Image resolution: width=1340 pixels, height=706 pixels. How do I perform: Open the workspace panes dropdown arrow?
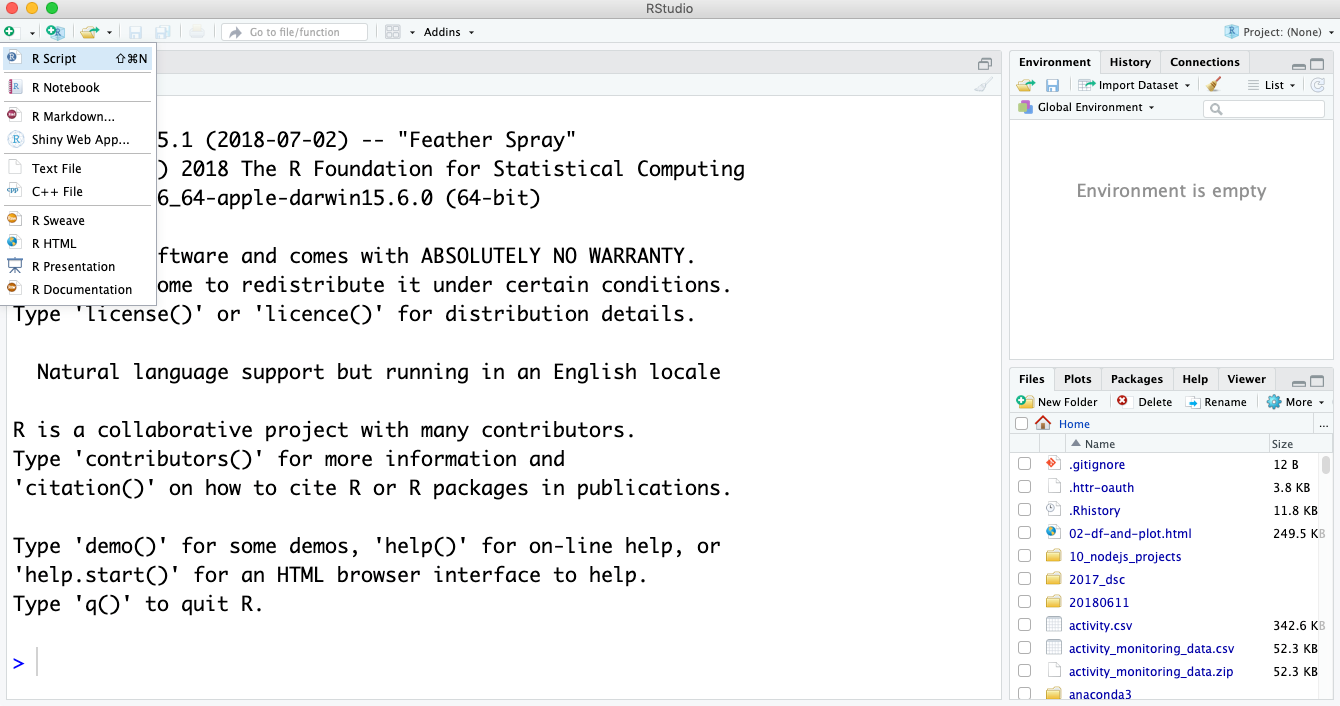411,33
